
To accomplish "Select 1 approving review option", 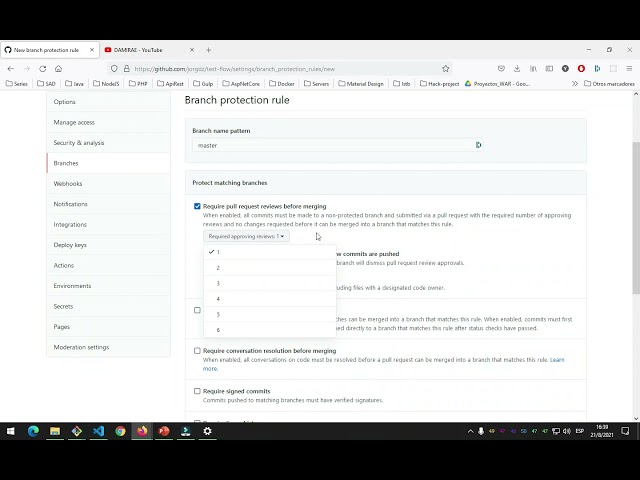I will [270, 252].
